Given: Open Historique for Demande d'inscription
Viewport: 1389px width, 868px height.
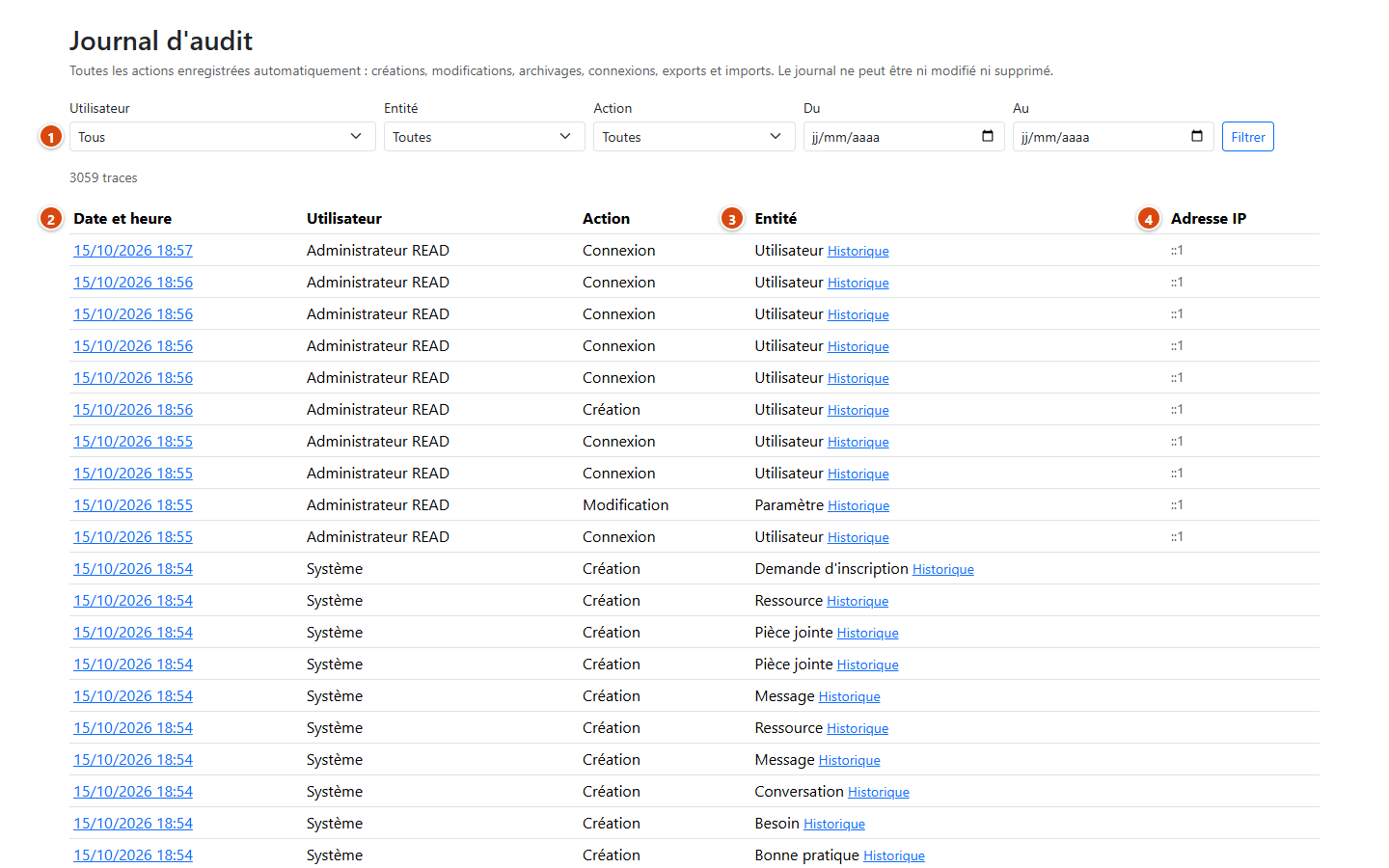Looking at the screenshot, I should [x=943, y=570].
